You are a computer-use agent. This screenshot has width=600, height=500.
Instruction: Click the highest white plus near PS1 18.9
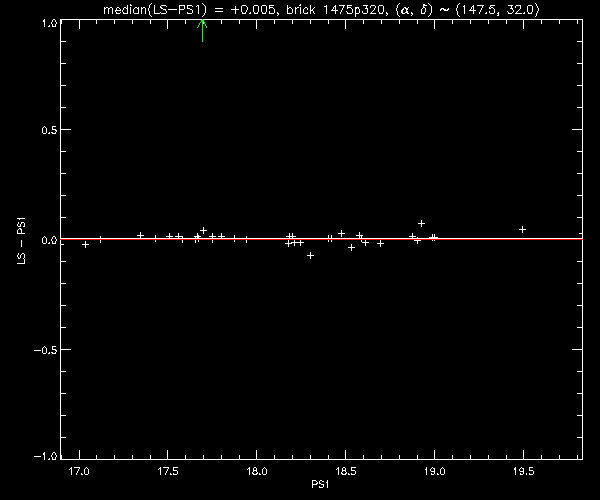pos(421,223)
